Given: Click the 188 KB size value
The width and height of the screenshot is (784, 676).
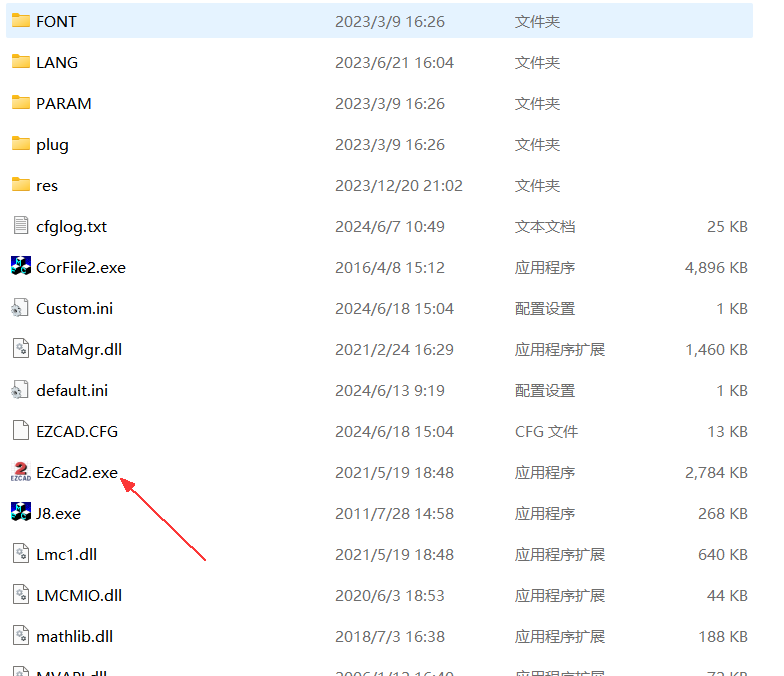Looking at the screenshot, I should (x=723, y=636).
